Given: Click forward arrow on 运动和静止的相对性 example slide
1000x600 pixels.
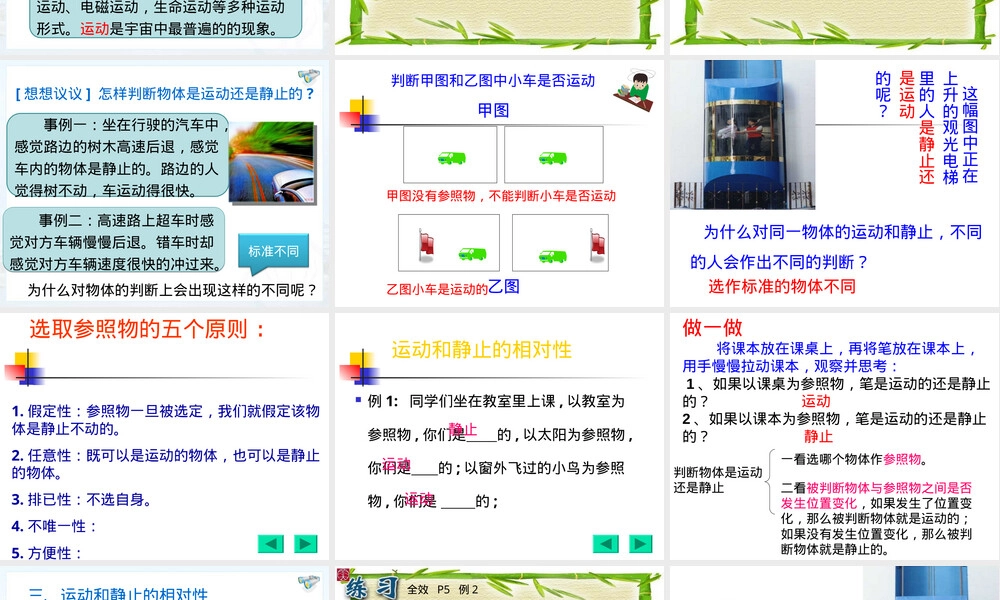Looking at the screenshot, I should (x=640, y=544).
